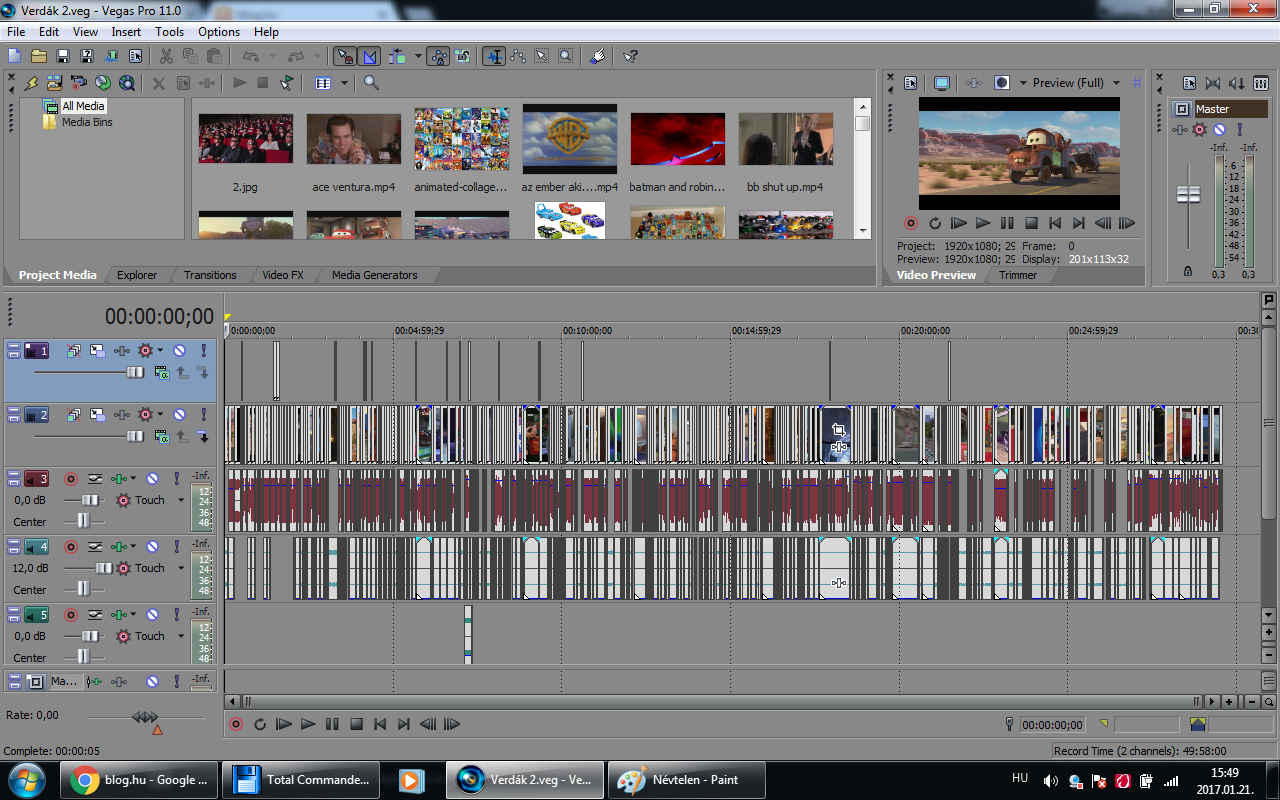Go to end using timeline transport
Viewport: 1280px width, 800px height.
[404, 724]
